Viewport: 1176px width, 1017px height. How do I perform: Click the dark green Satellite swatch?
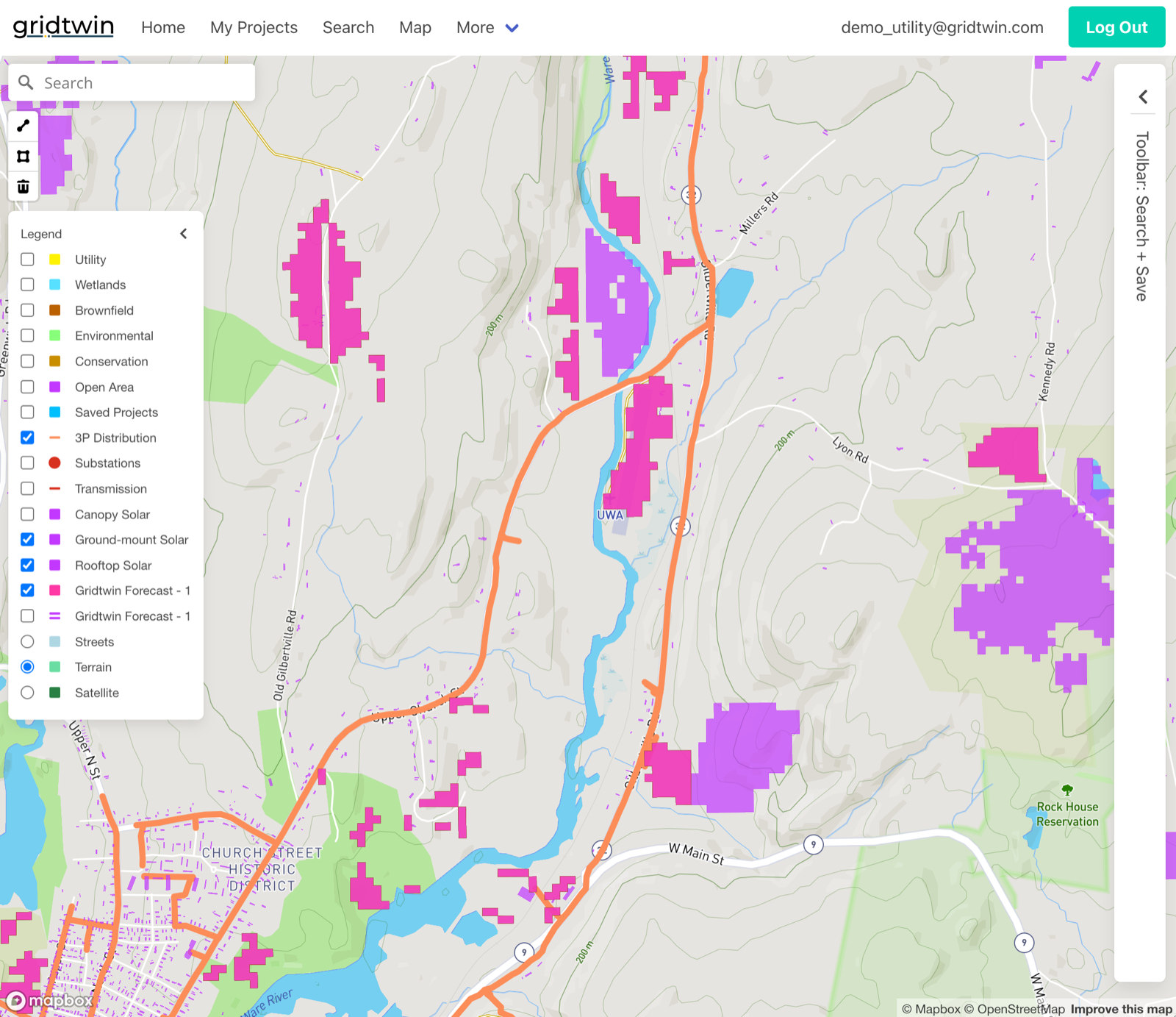pyautogui.click(x=54, y=692)
